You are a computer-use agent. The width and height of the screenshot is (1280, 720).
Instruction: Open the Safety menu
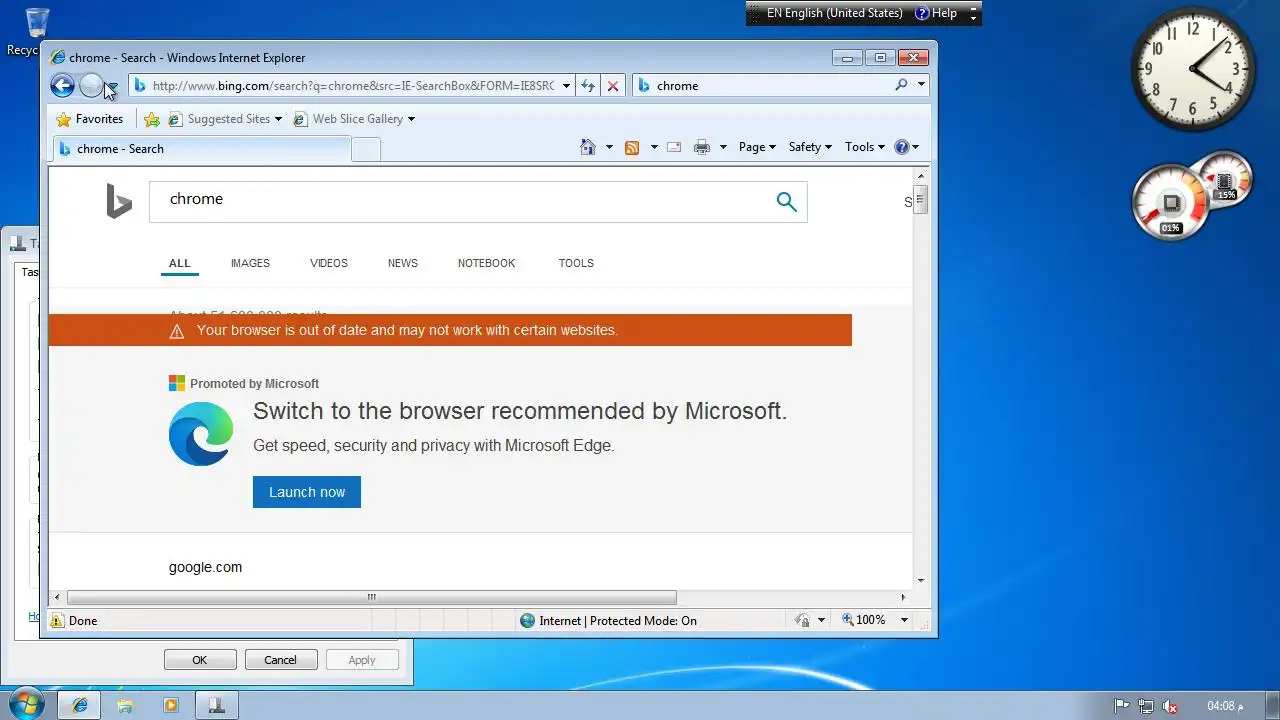pyautogui.click(x=810, y=147)
